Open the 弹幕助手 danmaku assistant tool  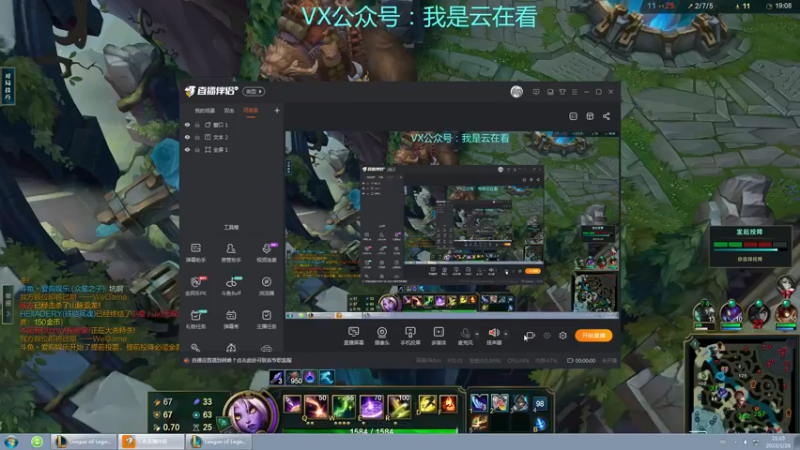(x=196, y=253)
